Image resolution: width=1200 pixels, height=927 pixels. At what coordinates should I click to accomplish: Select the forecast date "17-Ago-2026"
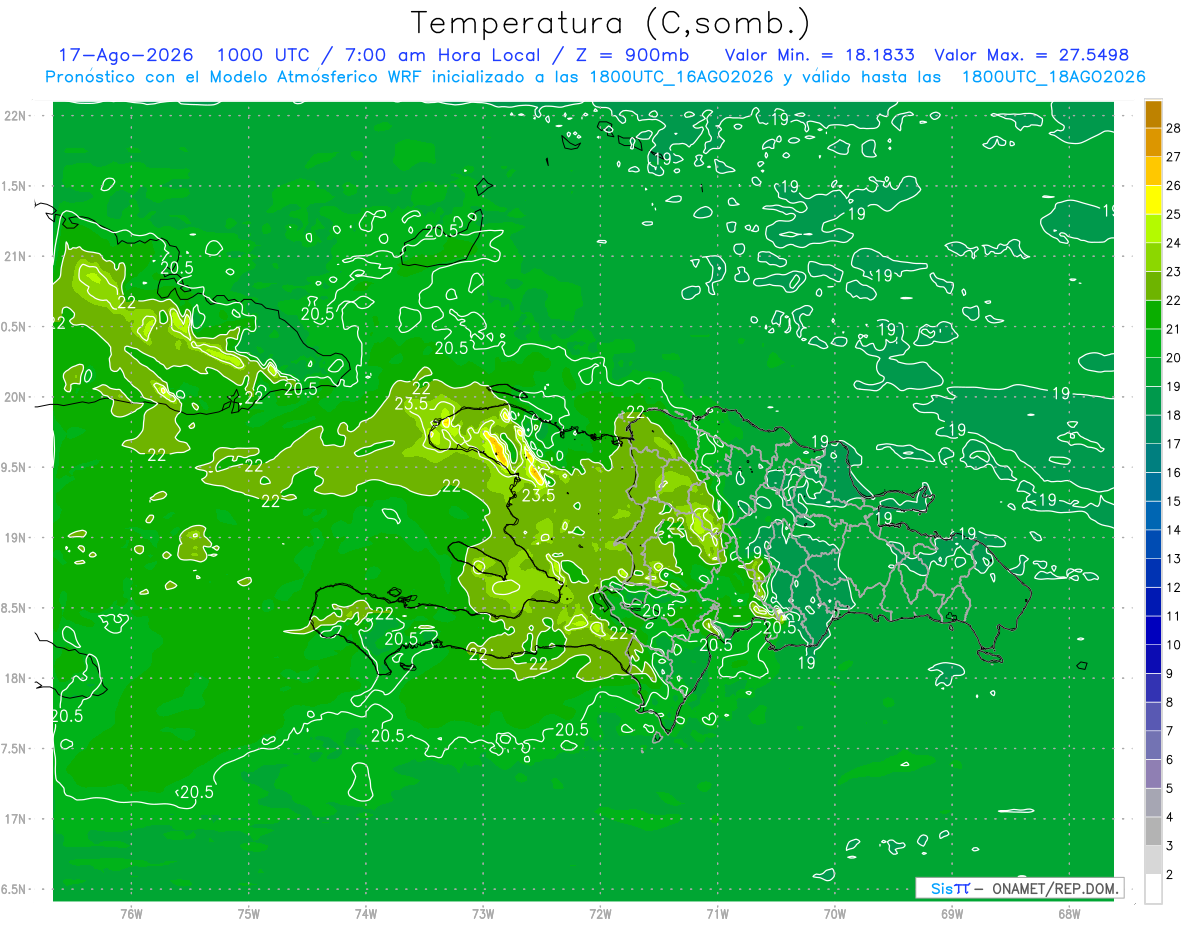pos(126,56)
